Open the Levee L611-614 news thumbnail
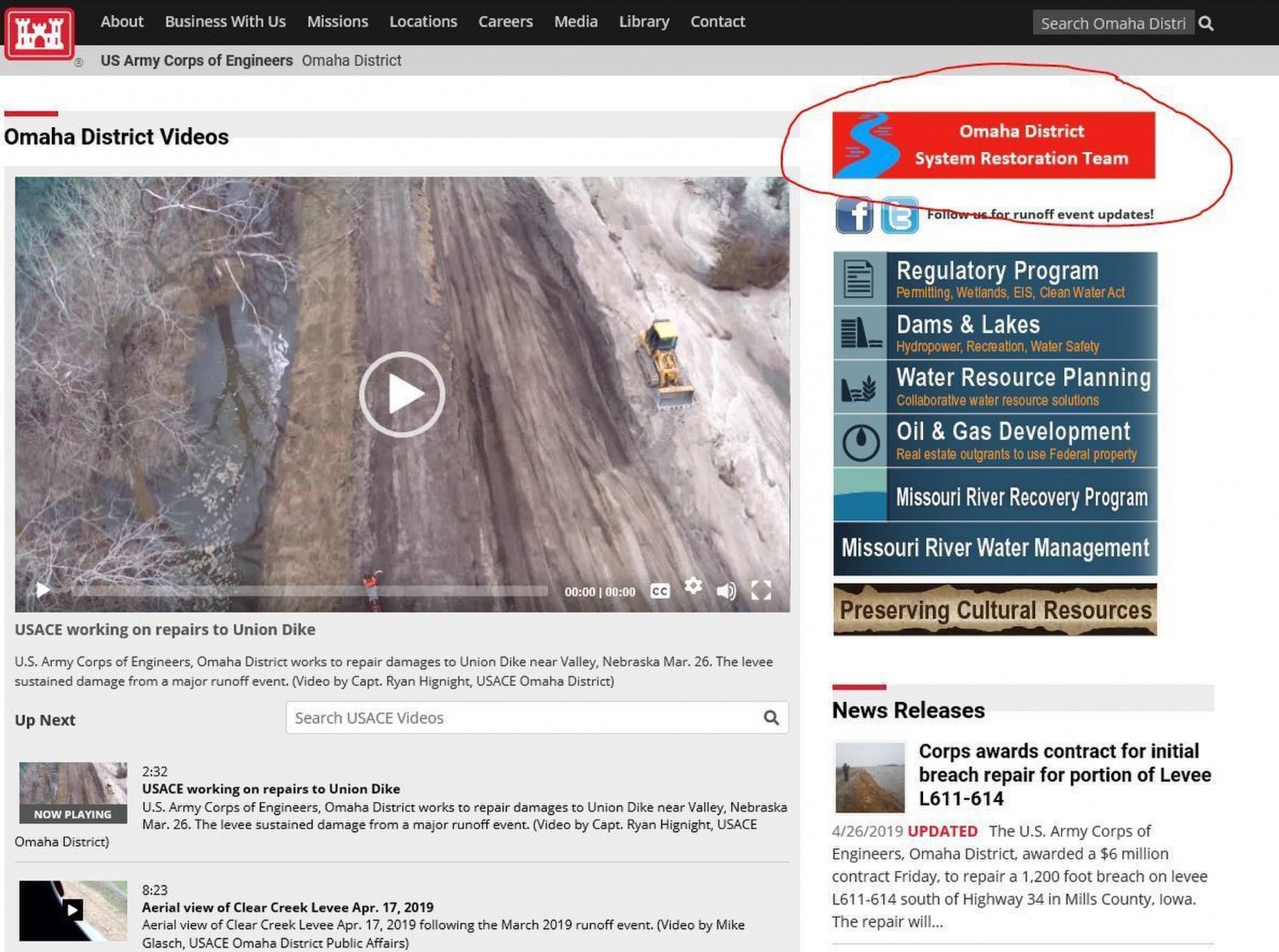 (x=870, y=777)
